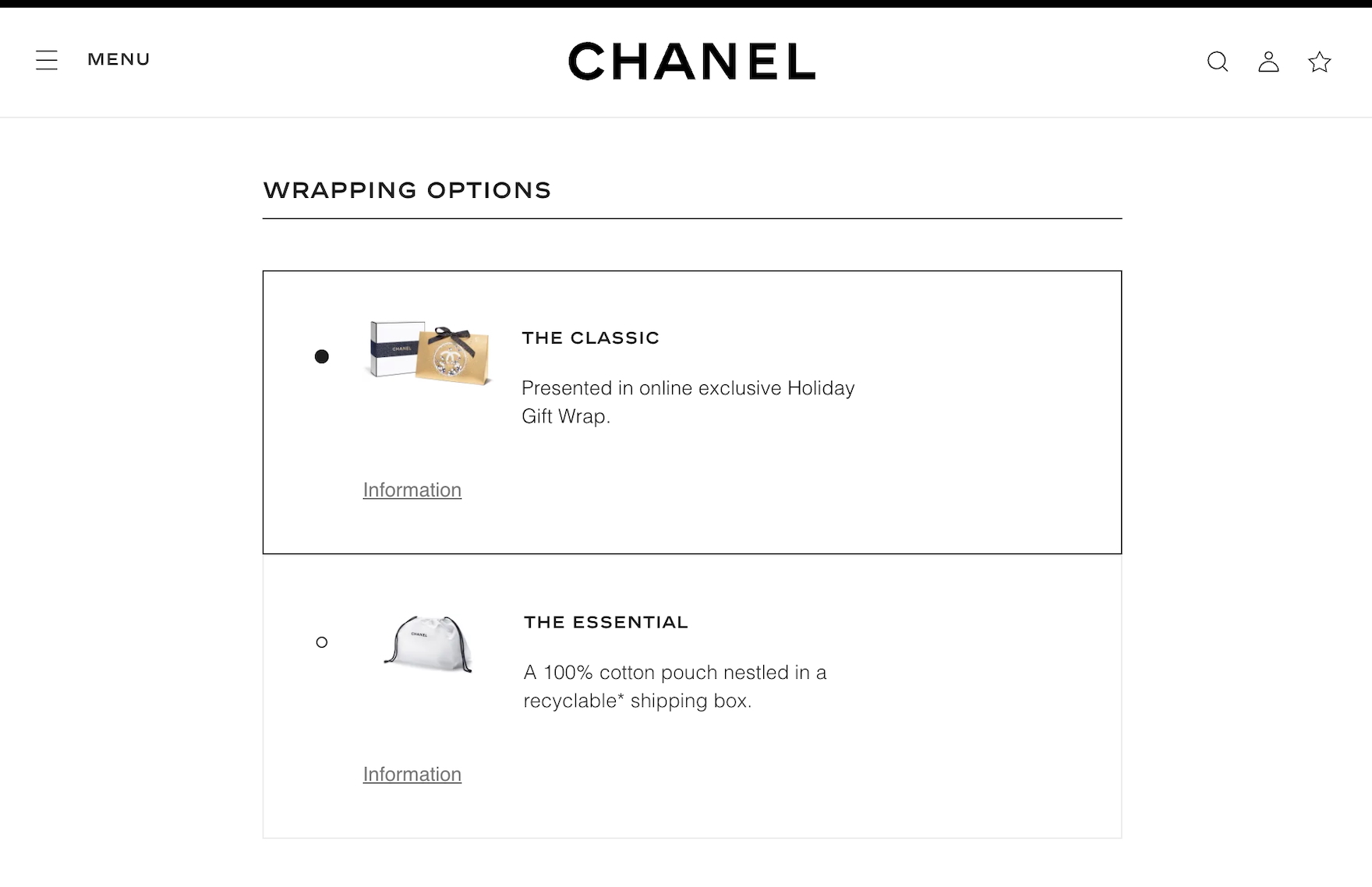Click the hamburger menu icon

point(47,59)
